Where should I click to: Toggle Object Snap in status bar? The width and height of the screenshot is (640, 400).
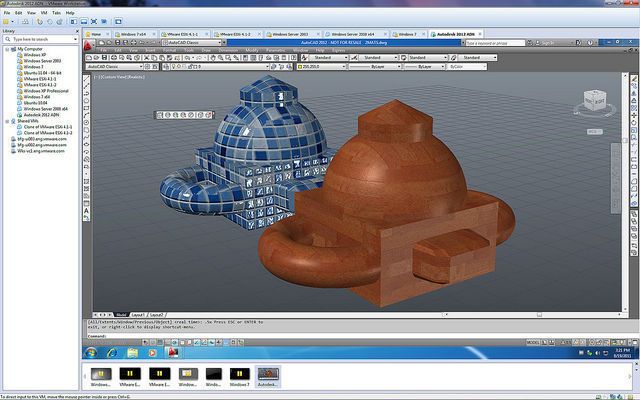tap(182, 343)
